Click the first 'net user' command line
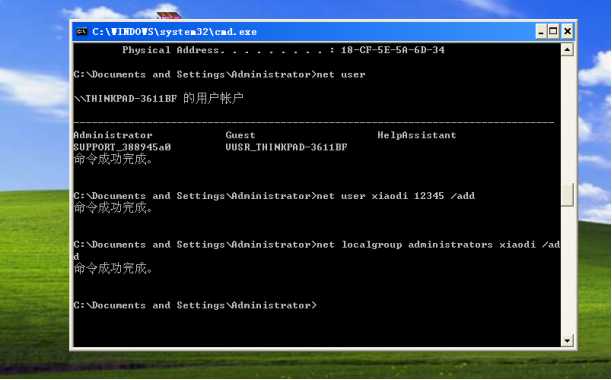The image size is (612, 380). click(x=219, y=75)
